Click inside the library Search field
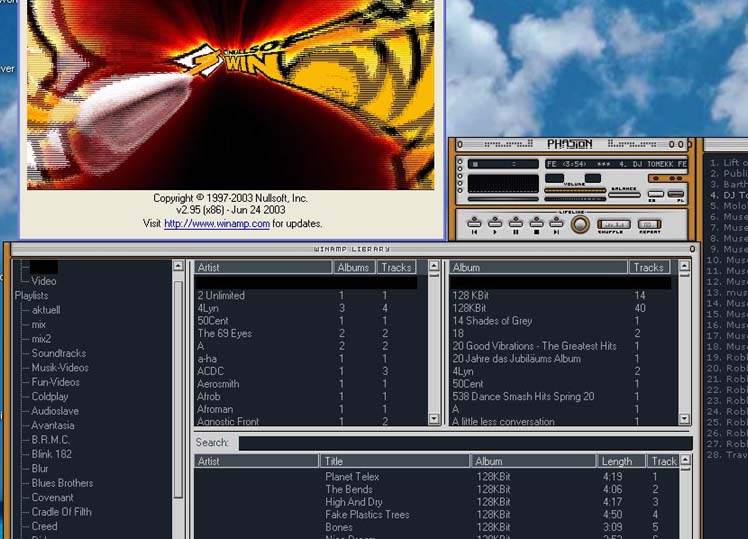The width and height of the screenshot is (748, 539). [465, 443]
